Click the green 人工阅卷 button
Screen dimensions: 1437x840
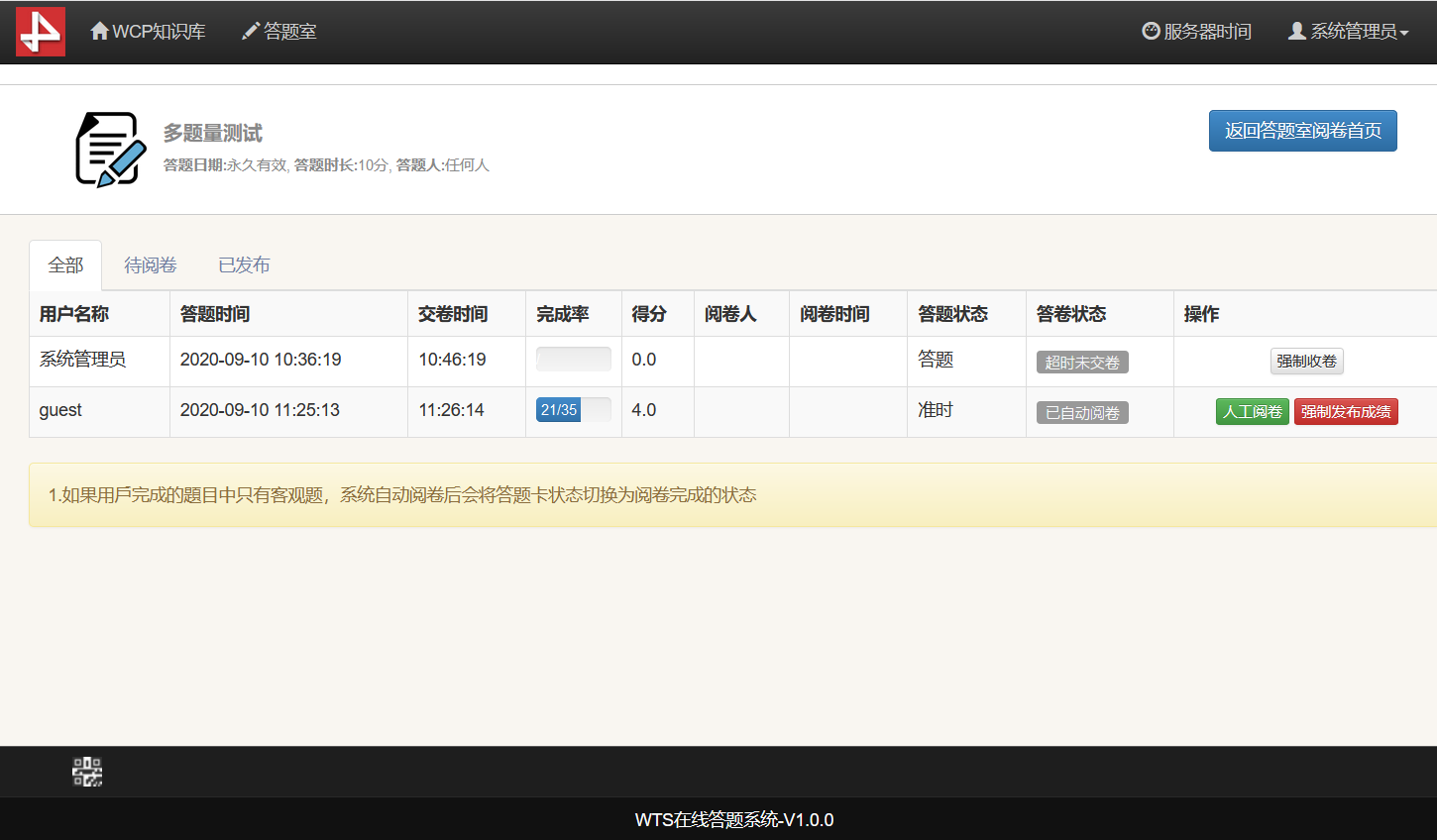pyautogui.click(x=1252, y=412)
